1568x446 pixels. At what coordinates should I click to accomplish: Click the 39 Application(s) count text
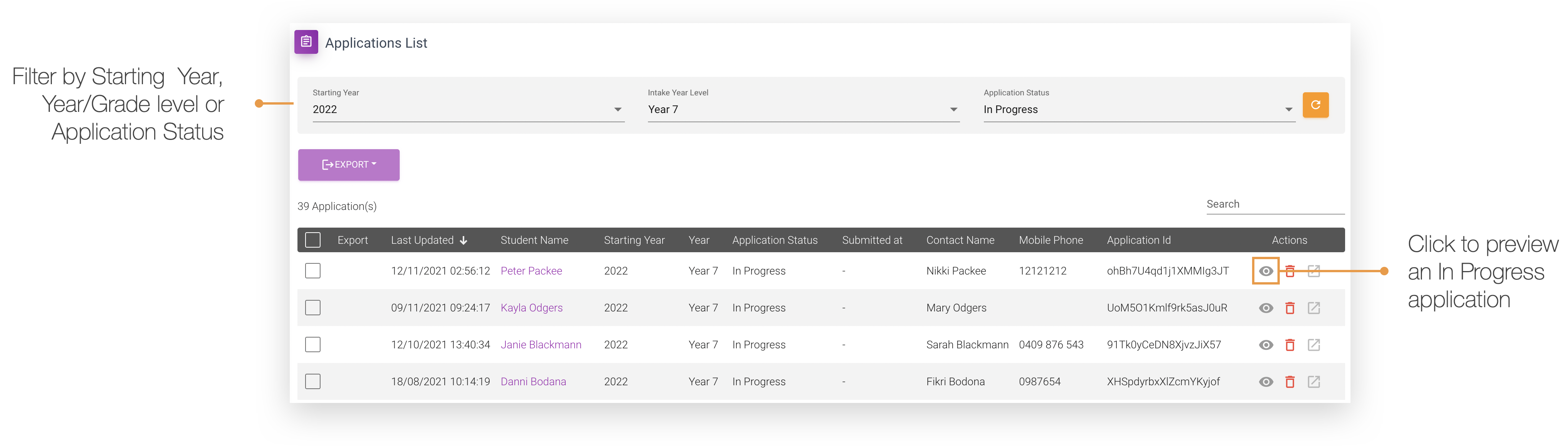(337, 206)
